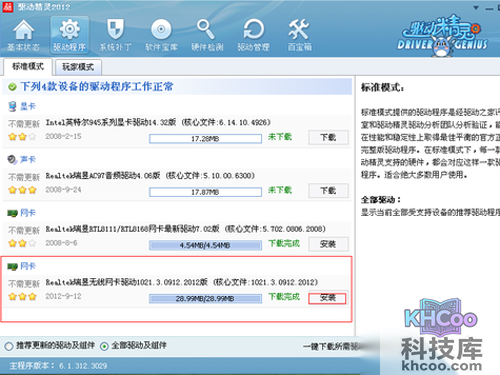Click 未下载 status of Intel driver
The image size is (500, 375).
tap(280, 137)
